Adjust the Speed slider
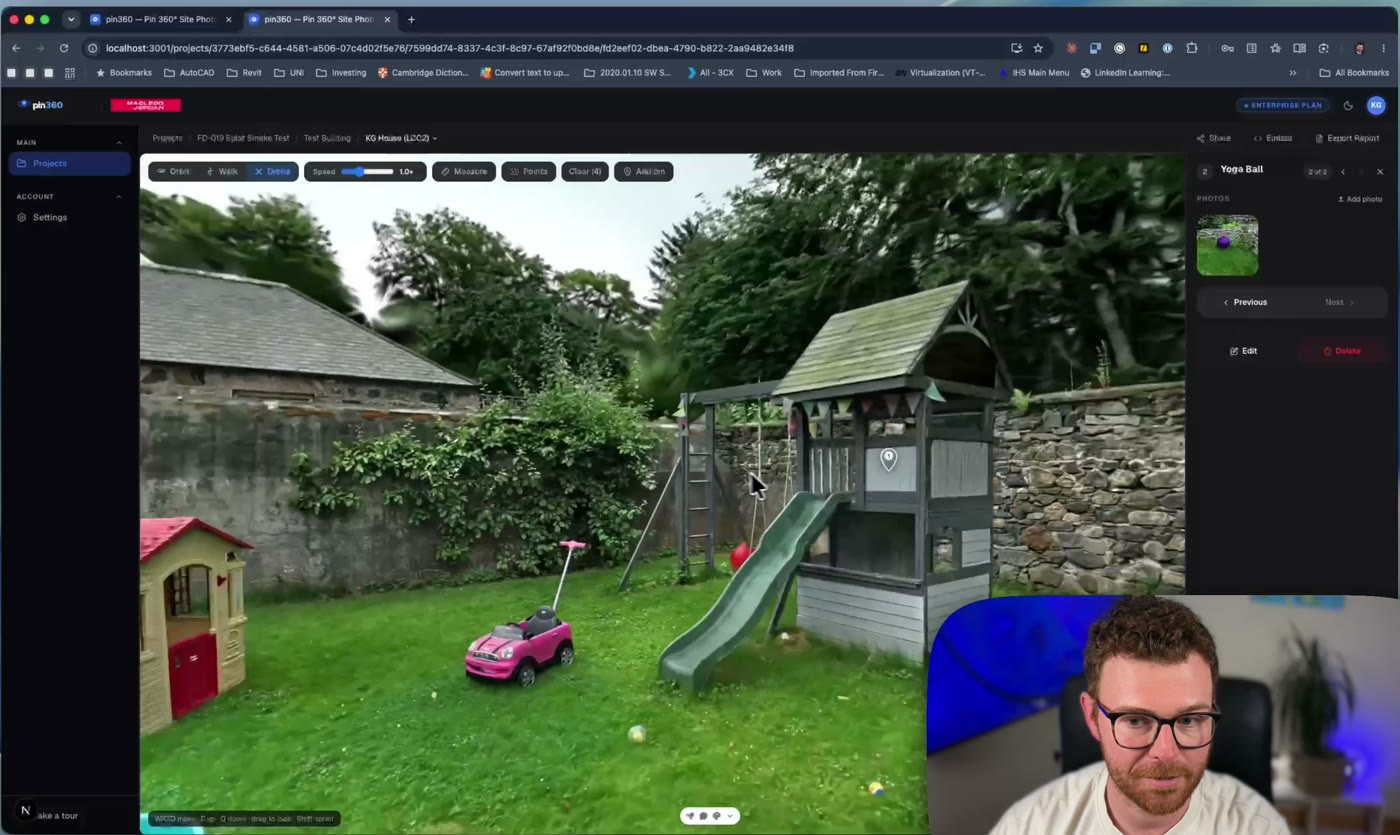 click(x=367, y=171)
